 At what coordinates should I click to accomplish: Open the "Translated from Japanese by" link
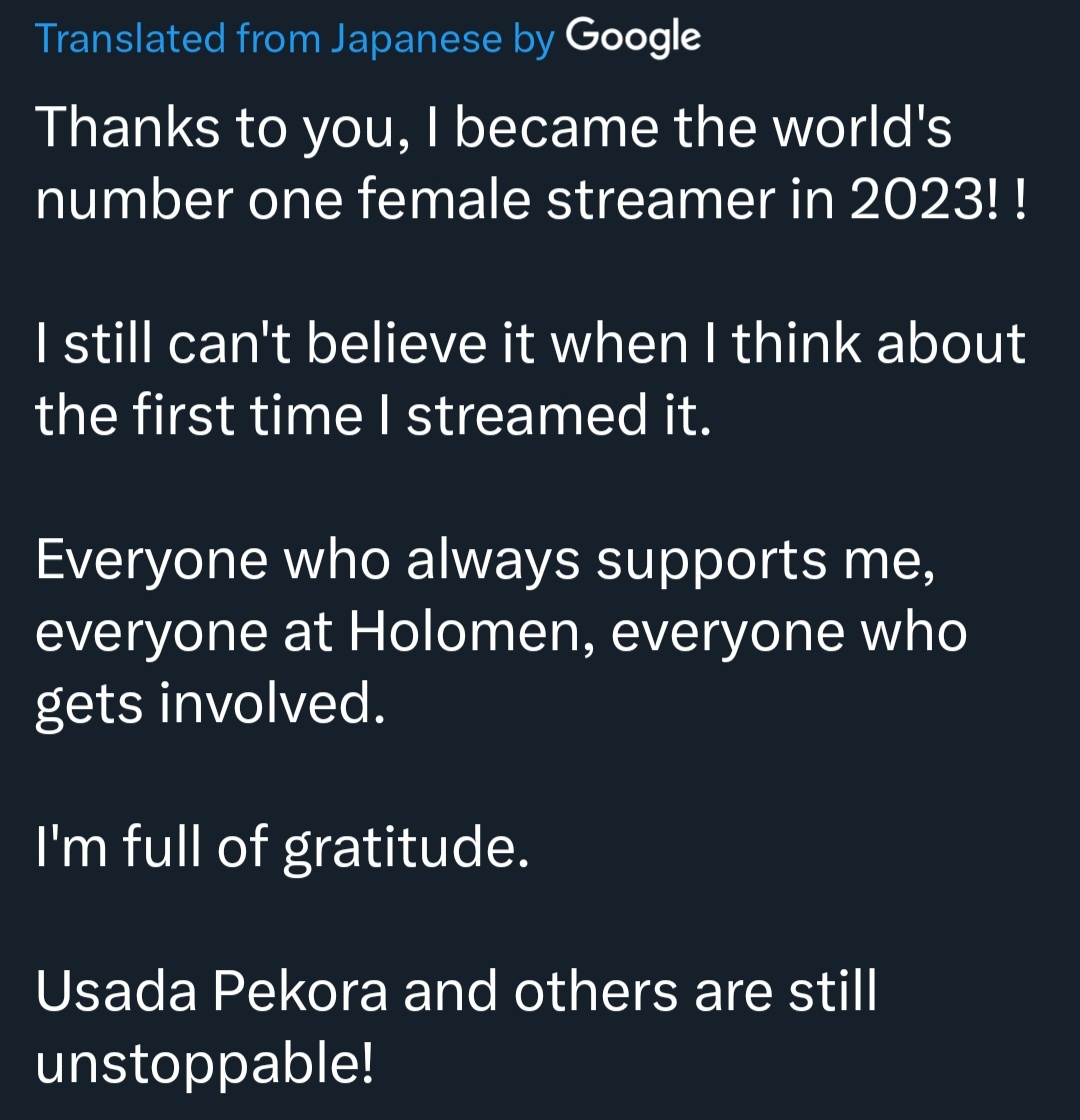click(294, 39)
